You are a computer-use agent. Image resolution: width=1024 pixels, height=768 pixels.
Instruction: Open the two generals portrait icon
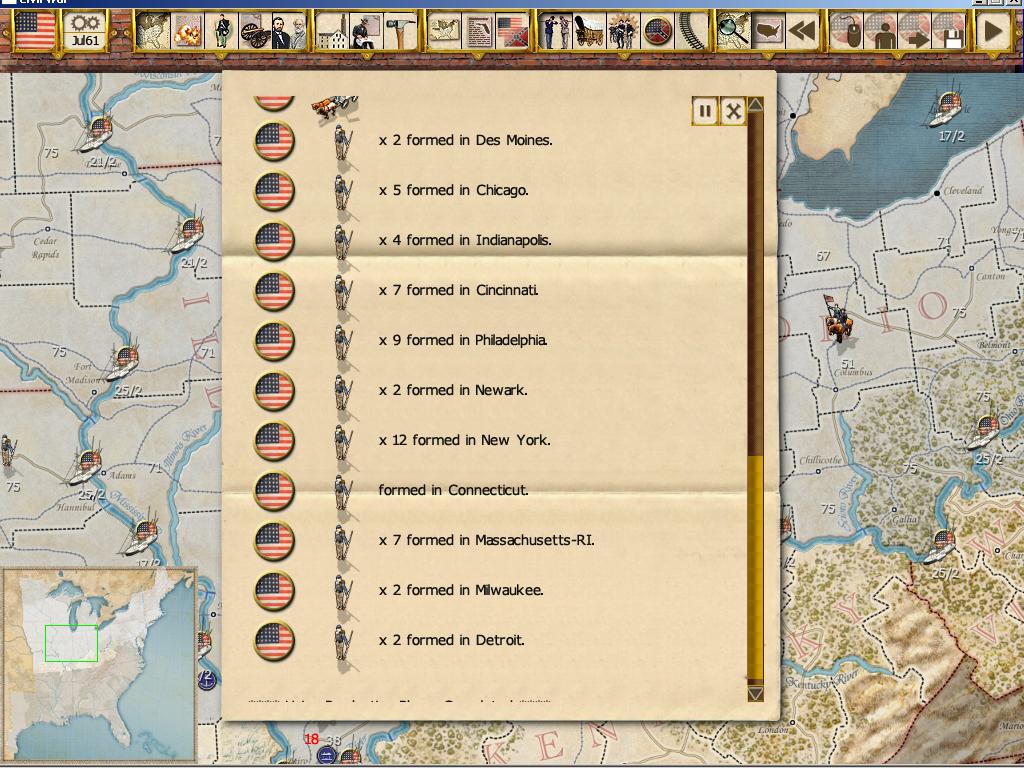pos(289,31)
